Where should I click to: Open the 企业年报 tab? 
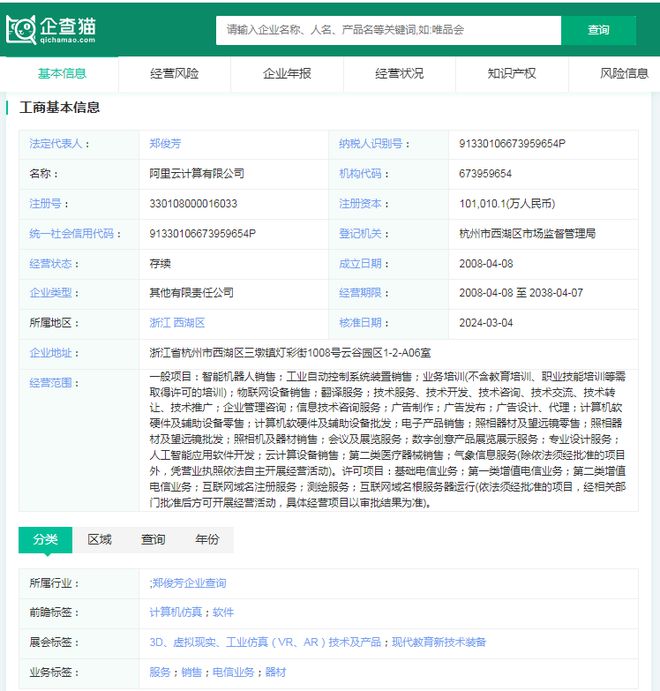287,74
